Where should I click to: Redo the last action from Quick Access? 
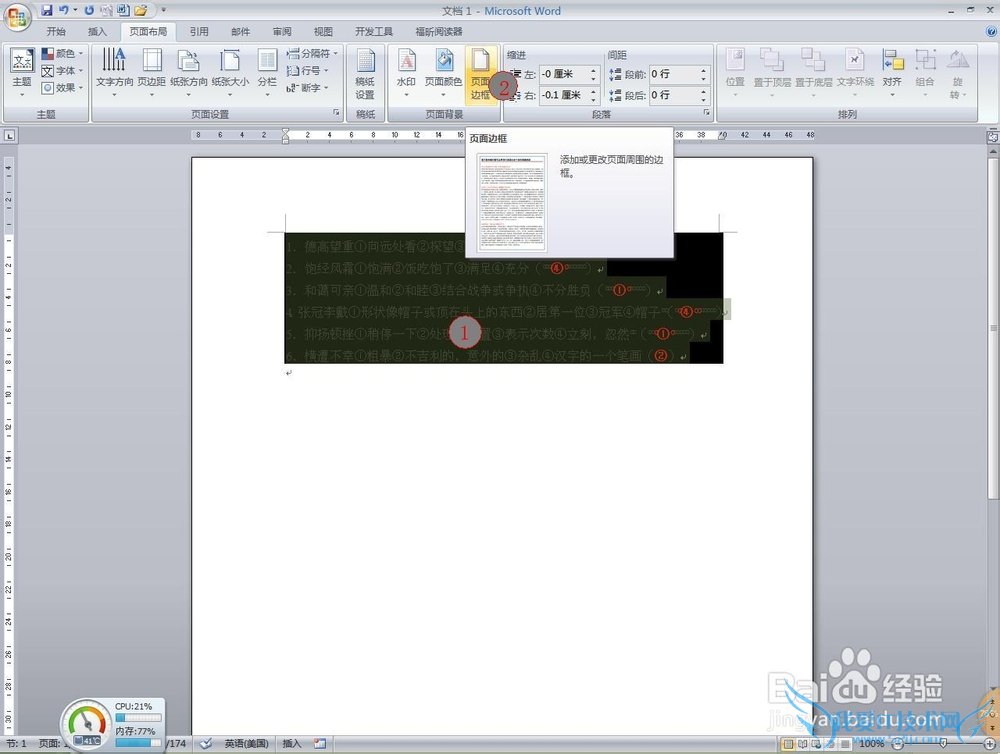89,10
